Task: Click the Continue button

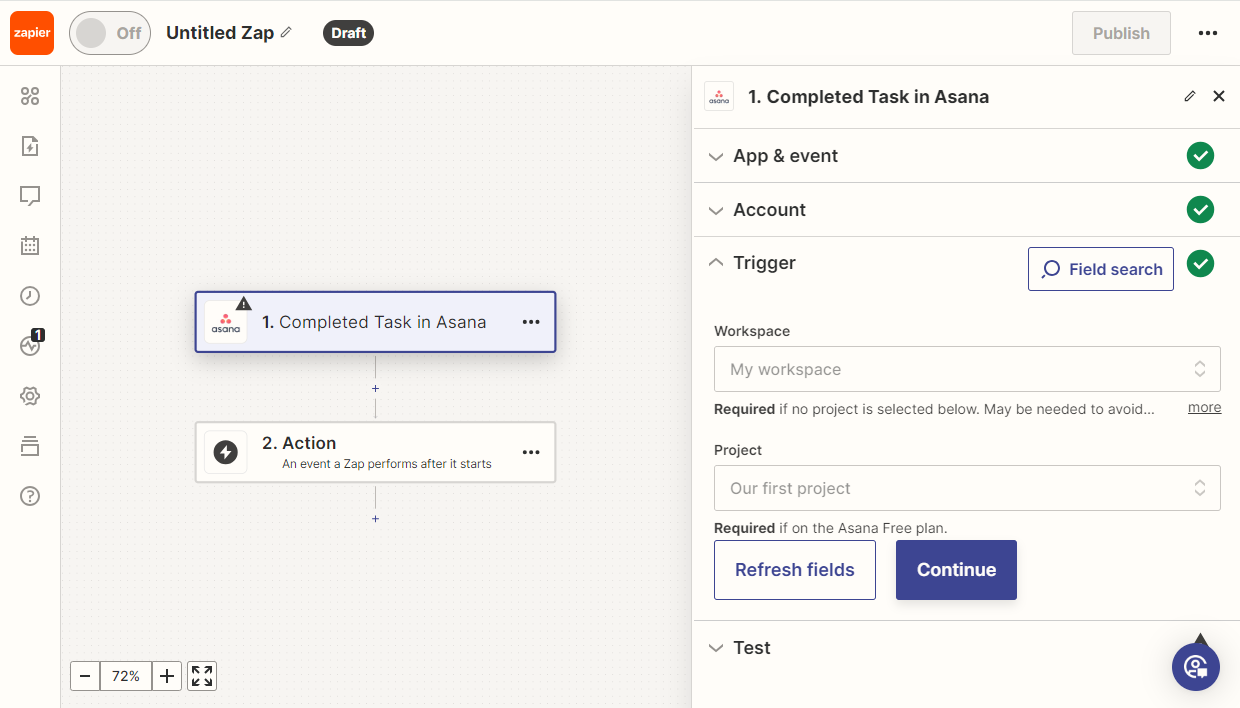Action: [956, 570]
